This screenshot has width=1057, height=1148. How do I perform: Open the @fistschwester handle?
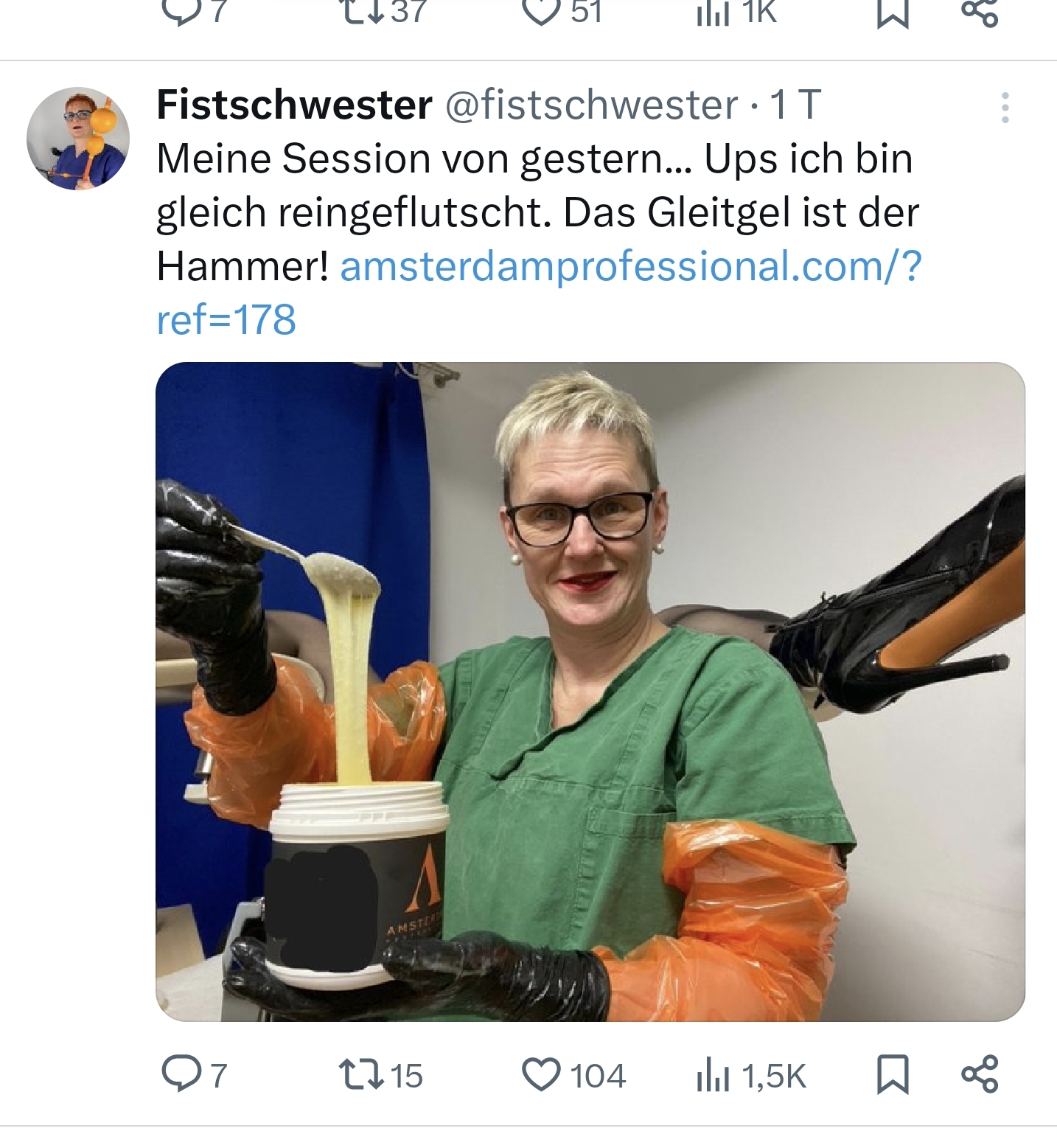tap(591, 105)
